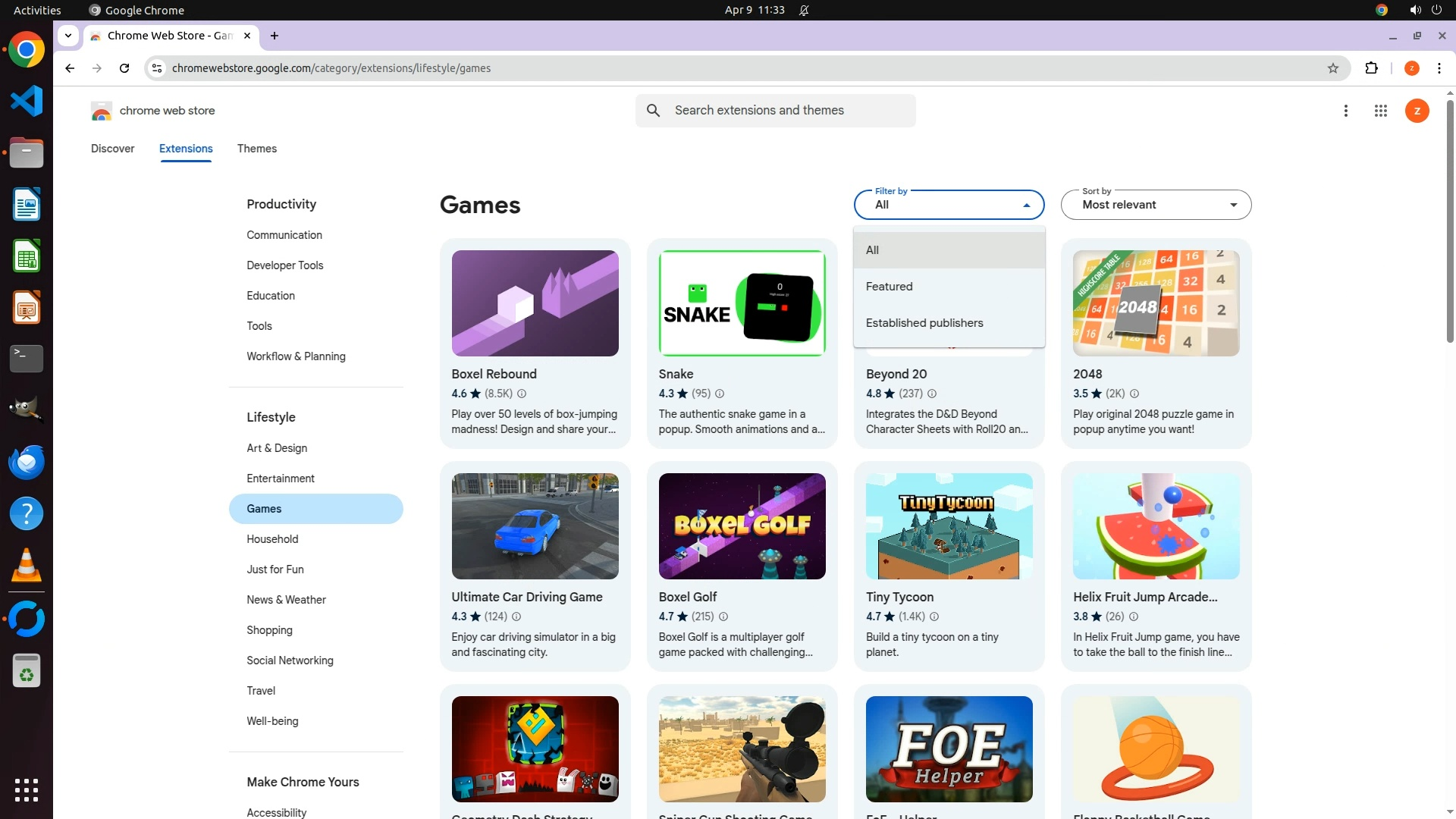The width and height of the screenshot is (1456, 819).
Task: Open the tab search dropdown arrow
Action: coord(68,36)
